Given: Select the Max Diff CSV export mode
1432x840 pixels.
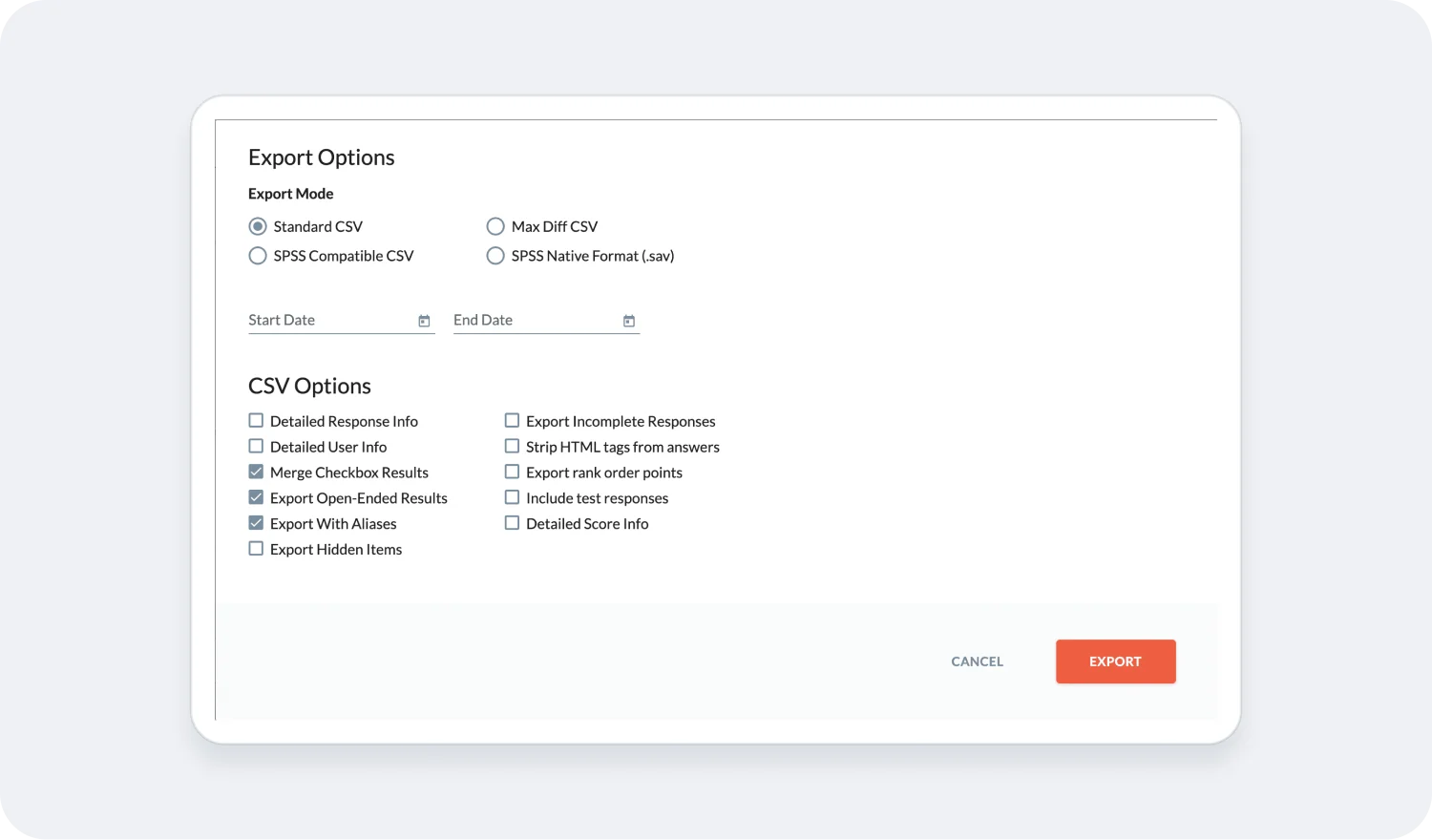Looking at the screenshot, I should tap(495, 226).
